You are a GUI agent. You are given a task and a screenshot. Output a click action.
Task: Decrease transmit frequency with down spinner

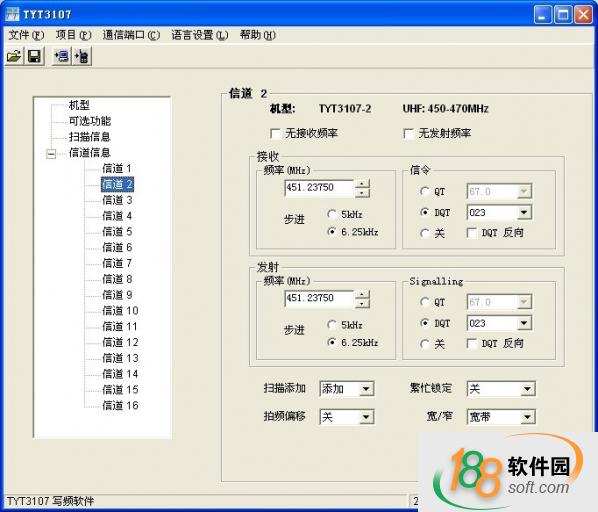coord(362,303)
